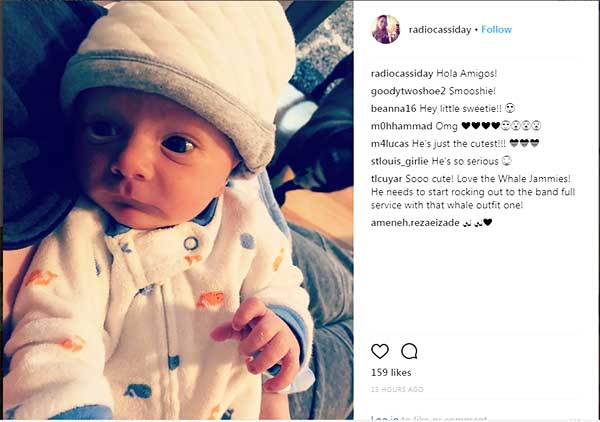Screen dimensions: 600x422
Task: Click the Log in link
Action: (x=385, y=418)
